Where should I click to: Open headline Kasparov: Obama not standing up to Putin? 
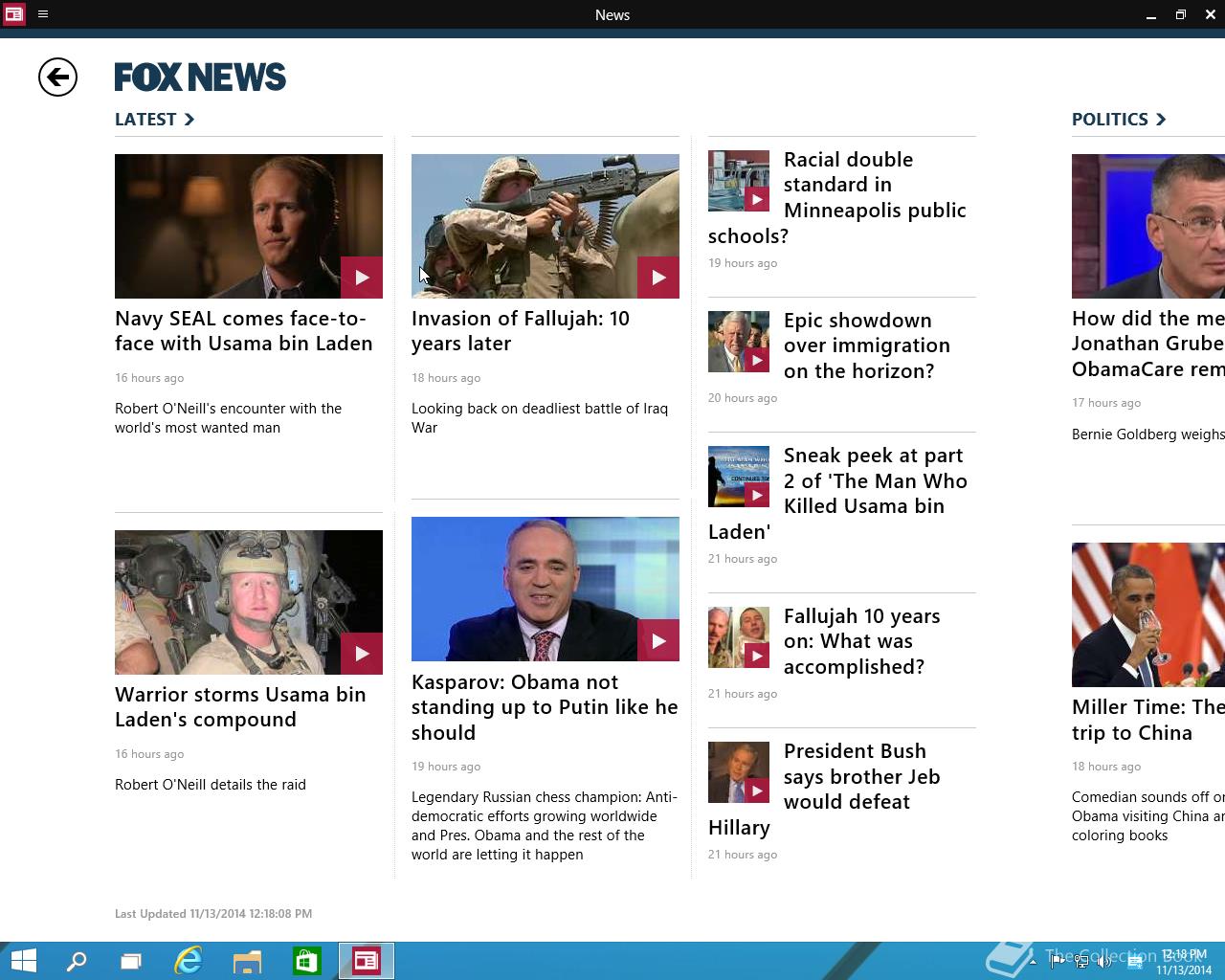pos(545,707)
